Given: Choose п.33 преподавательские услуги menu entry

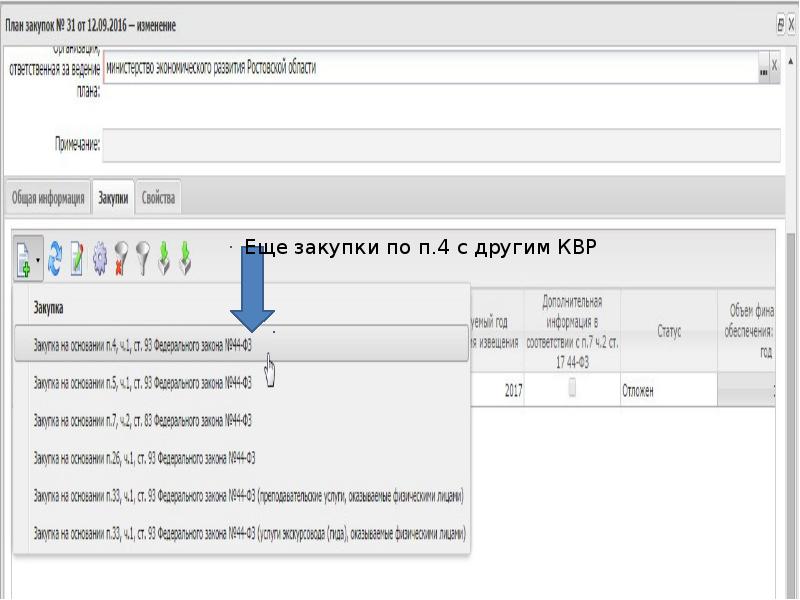Looking at the screenshot, I should tap(241, 495).
